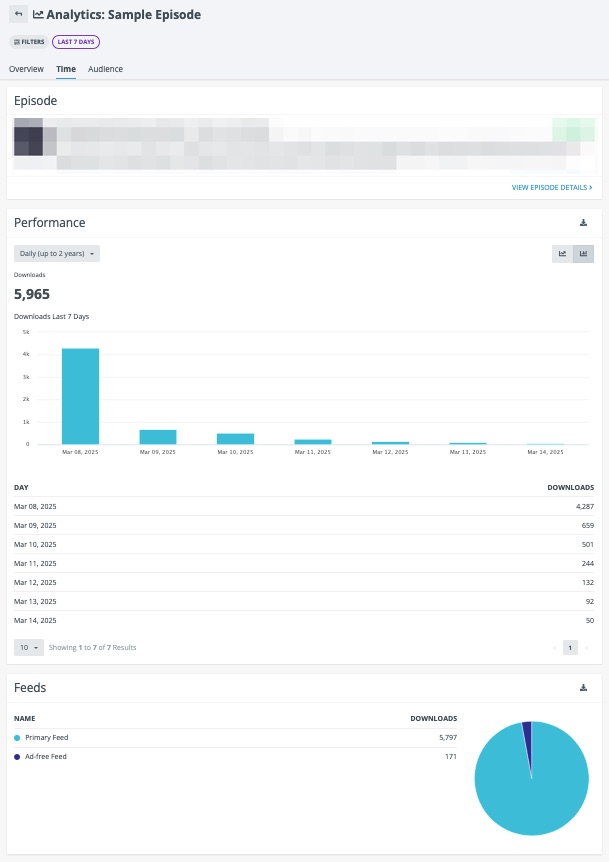Click the Mar 08, 2025 bar in chart
Screen dimensions: 609x862
[80, 396]
